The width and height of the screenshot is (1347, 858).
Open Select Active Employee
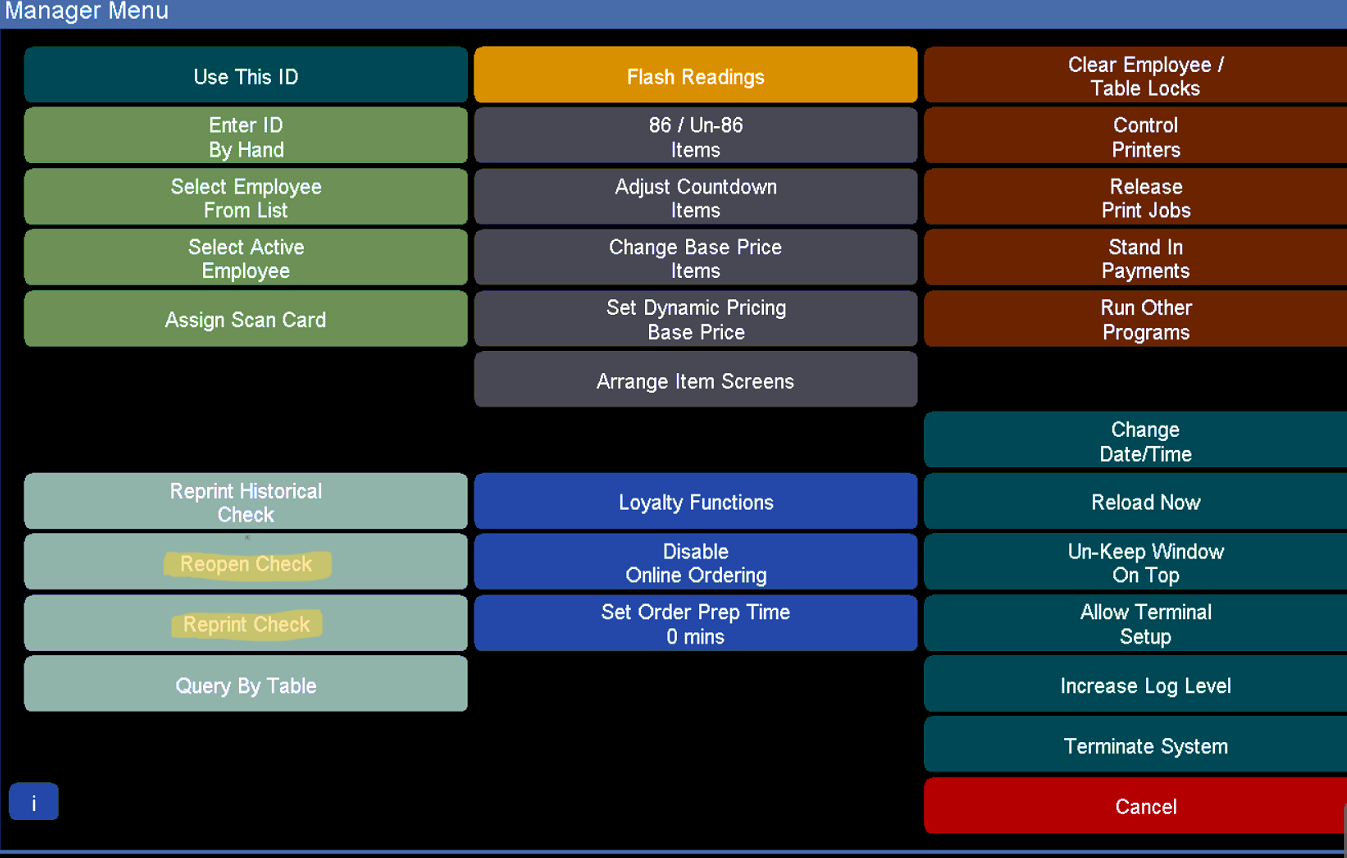point(246,258)
